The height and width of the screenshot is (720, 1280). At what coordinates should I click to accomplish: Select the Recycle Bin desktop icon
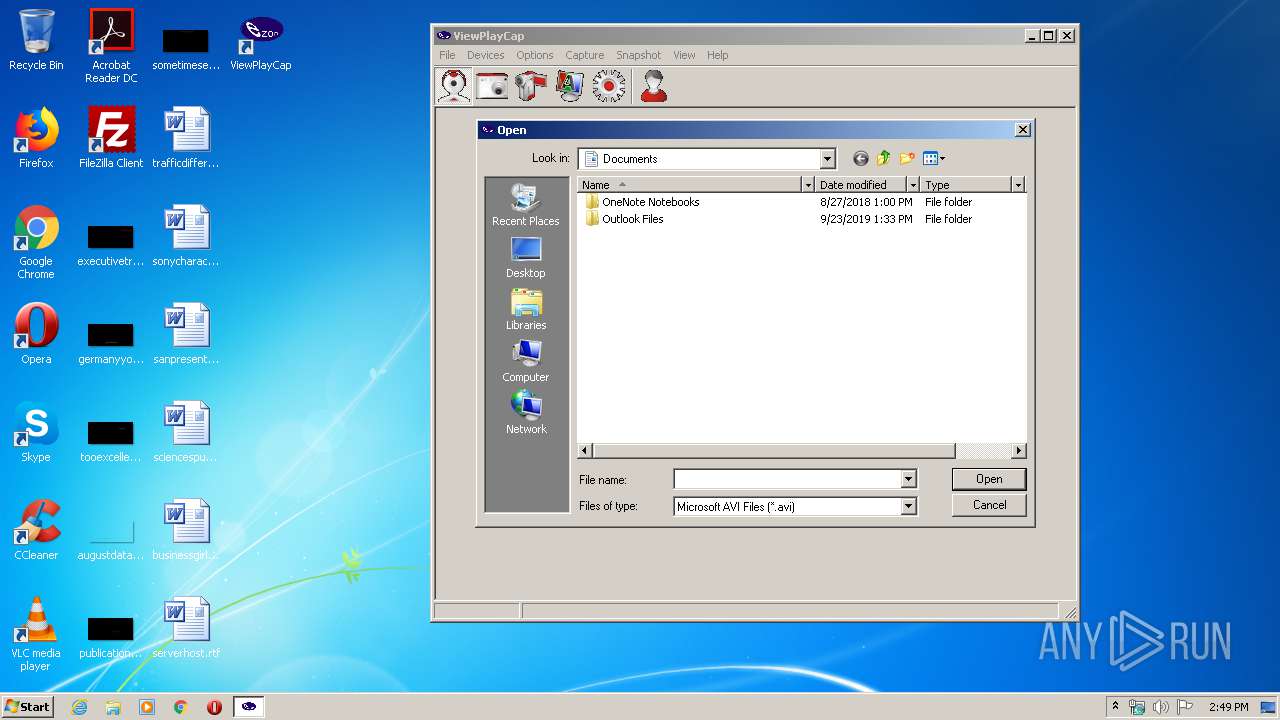click(x=36, y=40)
